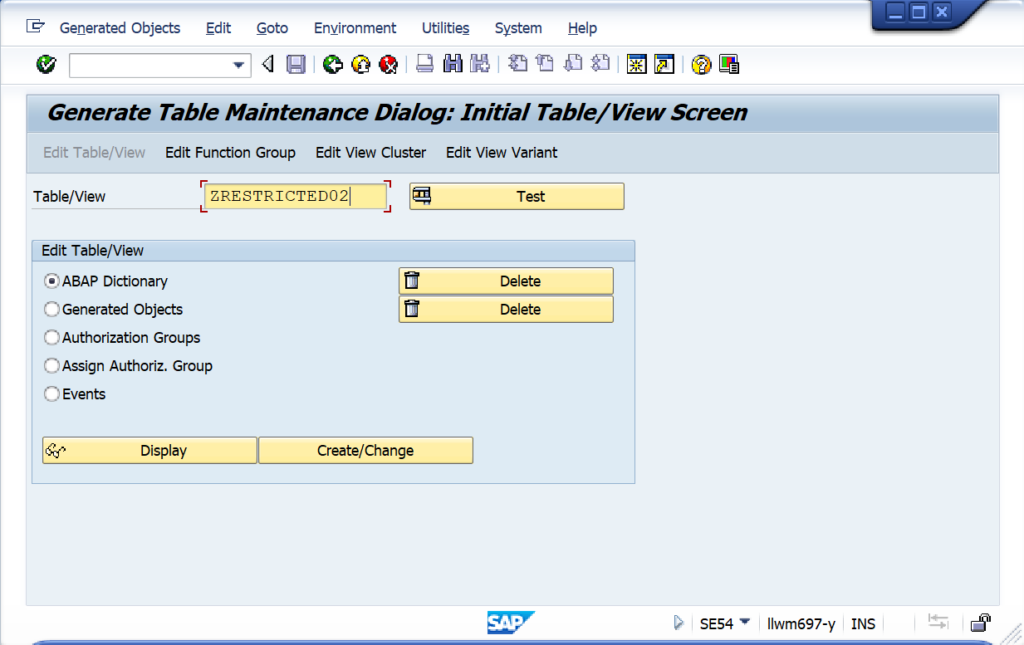The image size is (1024, 645).
Task: Click the Find (binoculars) icon
Action: tap(450, 64)
